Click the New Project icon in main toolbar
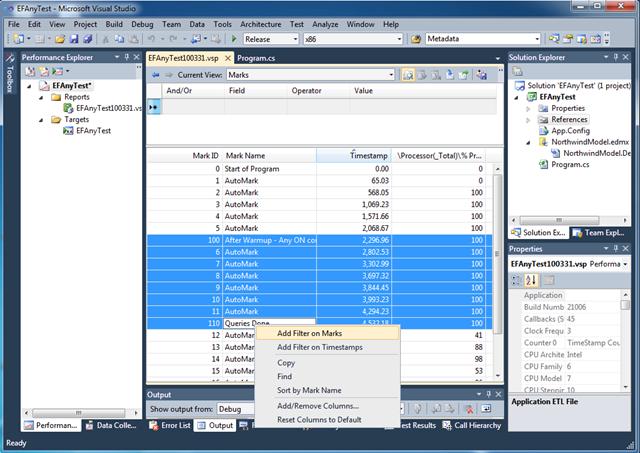This screenshot has height=453, width=640. coord(18,39)
